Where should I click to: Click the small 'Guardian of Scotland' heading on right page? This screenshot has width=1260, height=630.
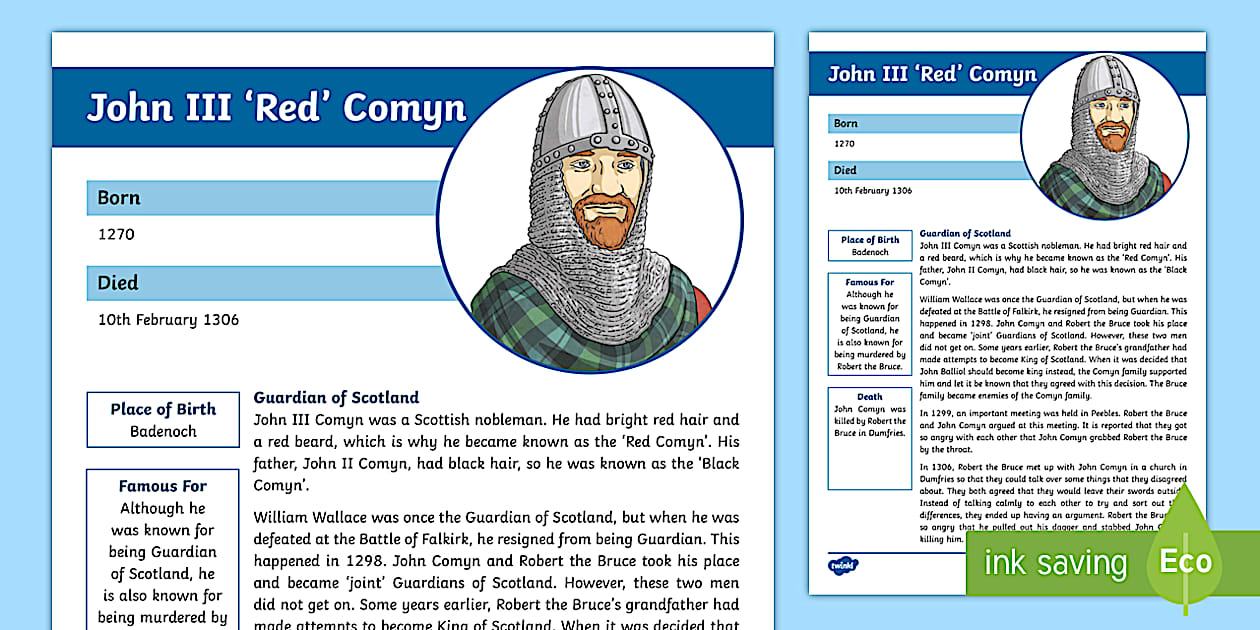click(x=965, y=233)
